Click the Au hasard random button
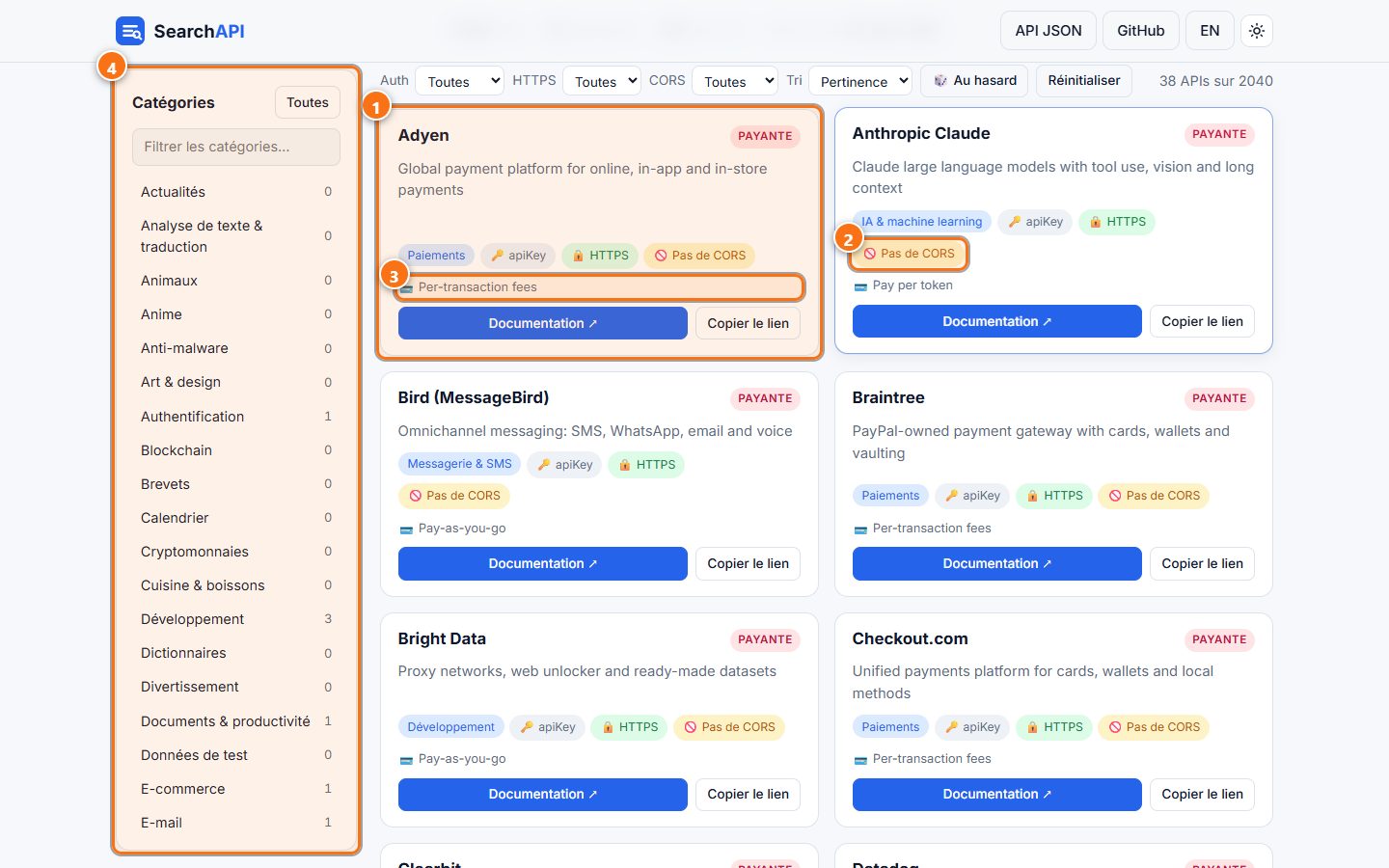 (974, 81)
